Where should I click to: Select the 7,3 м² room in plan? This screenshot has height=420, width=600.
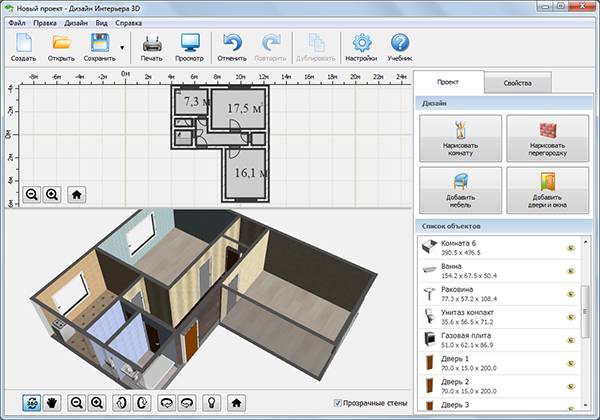tap(191, 102)
